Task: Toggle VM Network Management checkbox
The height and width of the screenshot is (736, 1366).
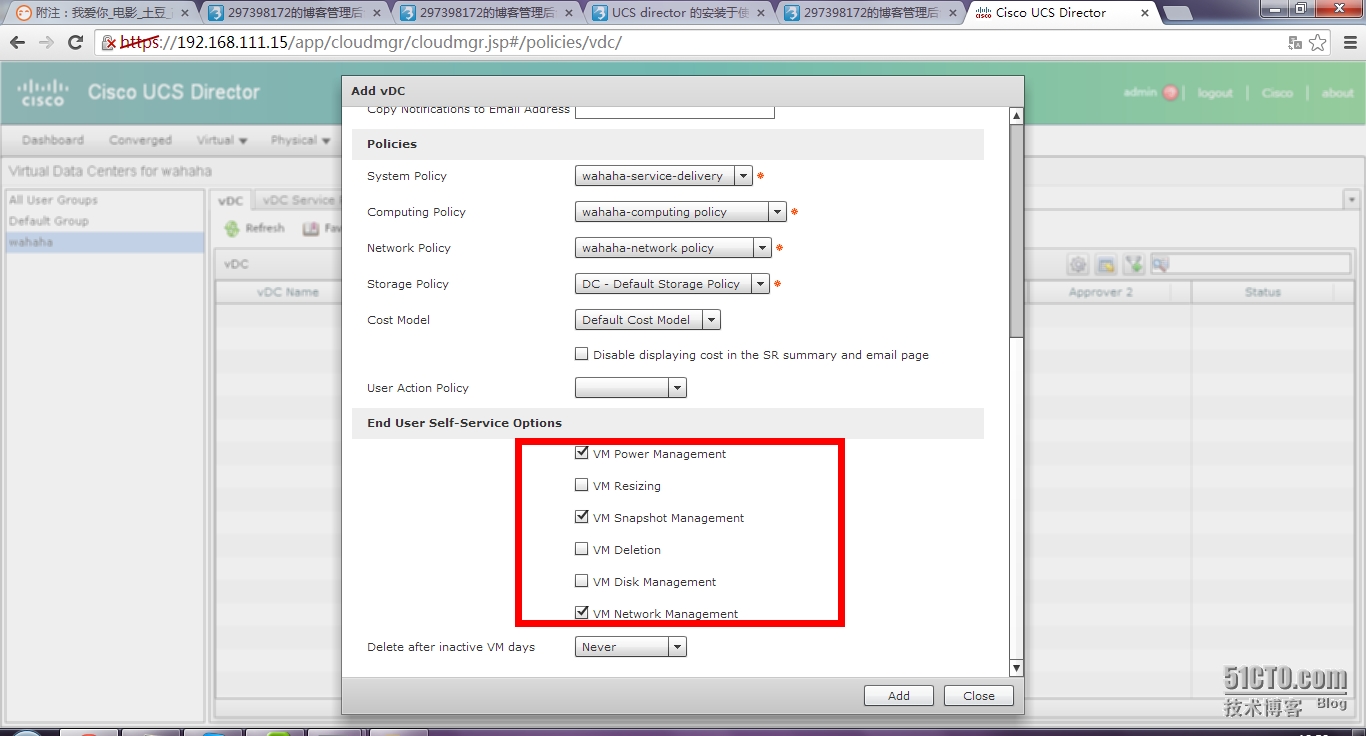Action: pyautogui.click(x=582, y=613)
